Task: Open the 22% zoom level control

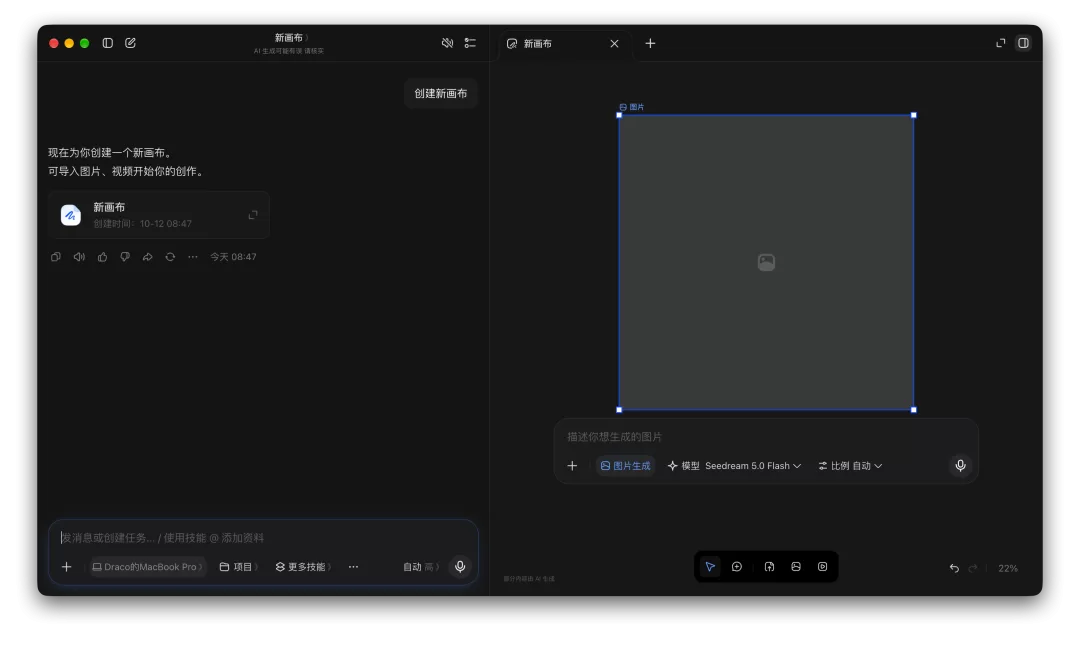Action: (1008, 568)
